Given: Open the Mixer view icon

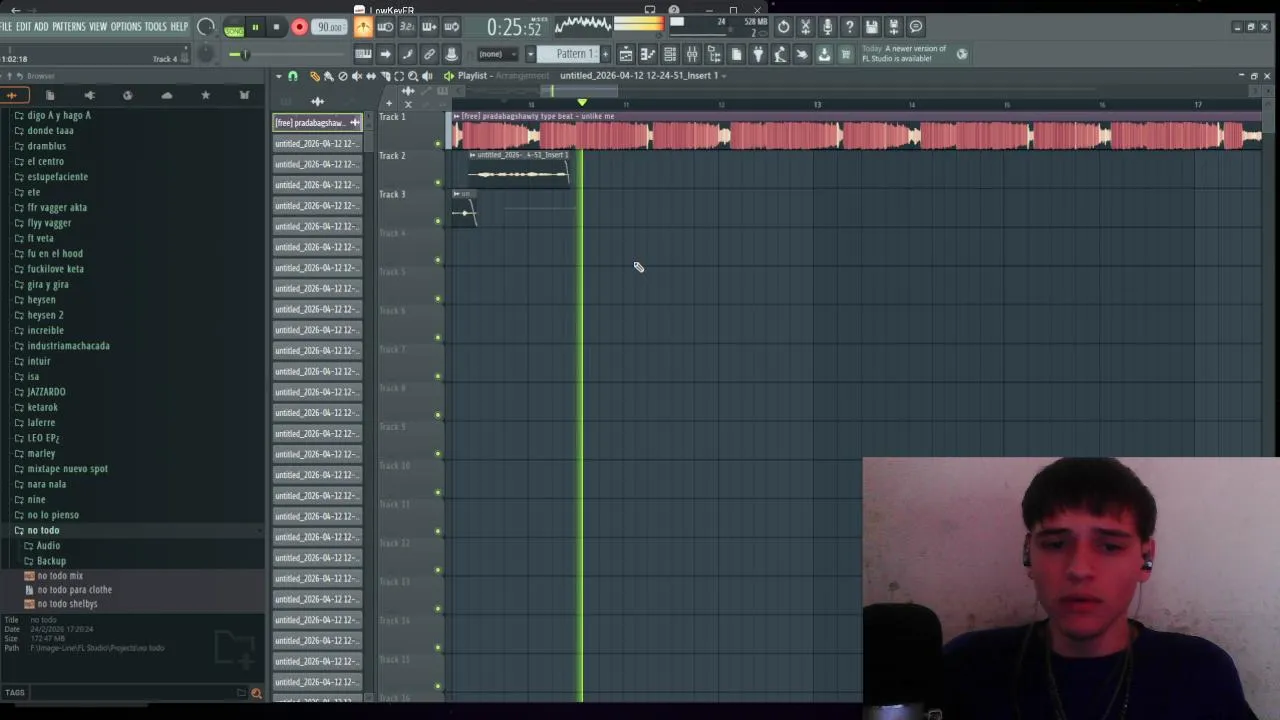Looking at the screenshot, I should coord(692,54).
